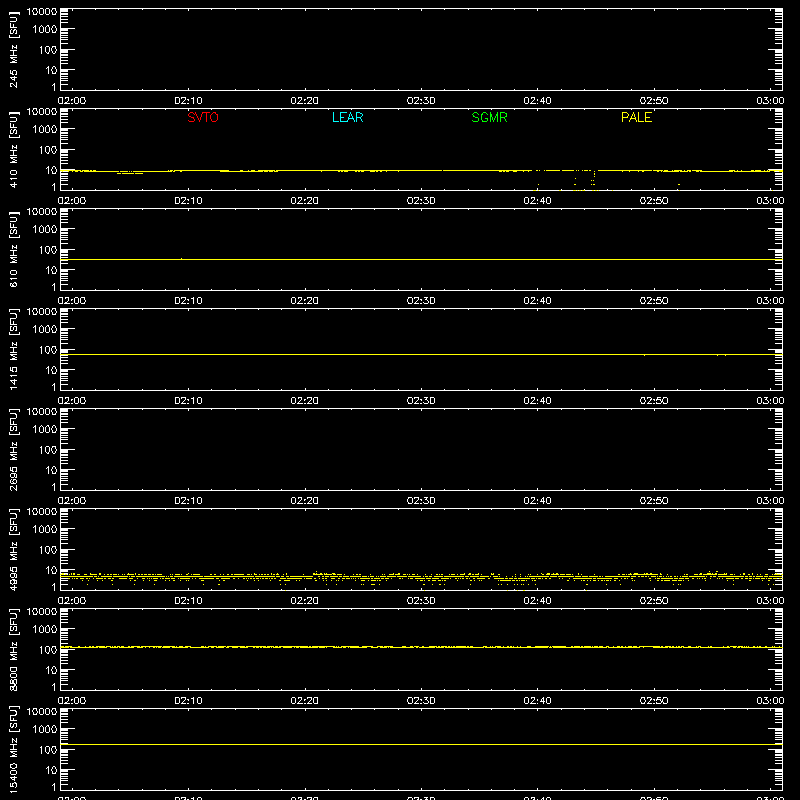Click the 1000 y-axis value on the 4995 MHz panel
Viewport: 800px width, 800px height.
45,530
